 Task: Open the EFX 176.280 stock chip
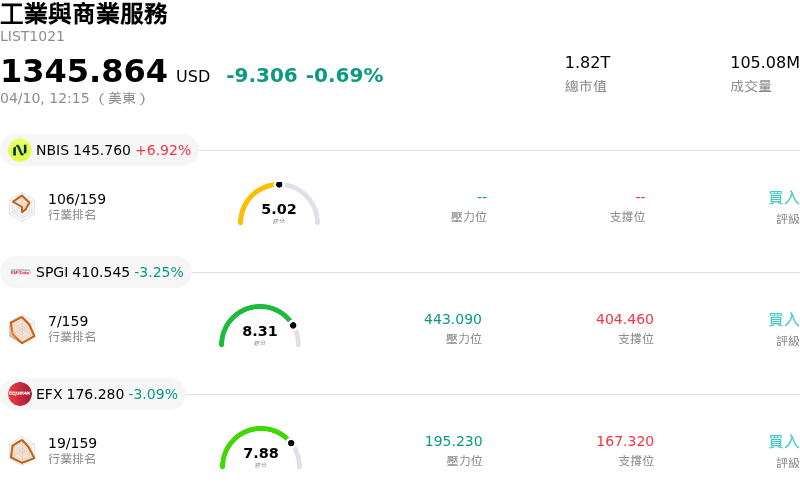pyautogui.click(x=94, y=394)
